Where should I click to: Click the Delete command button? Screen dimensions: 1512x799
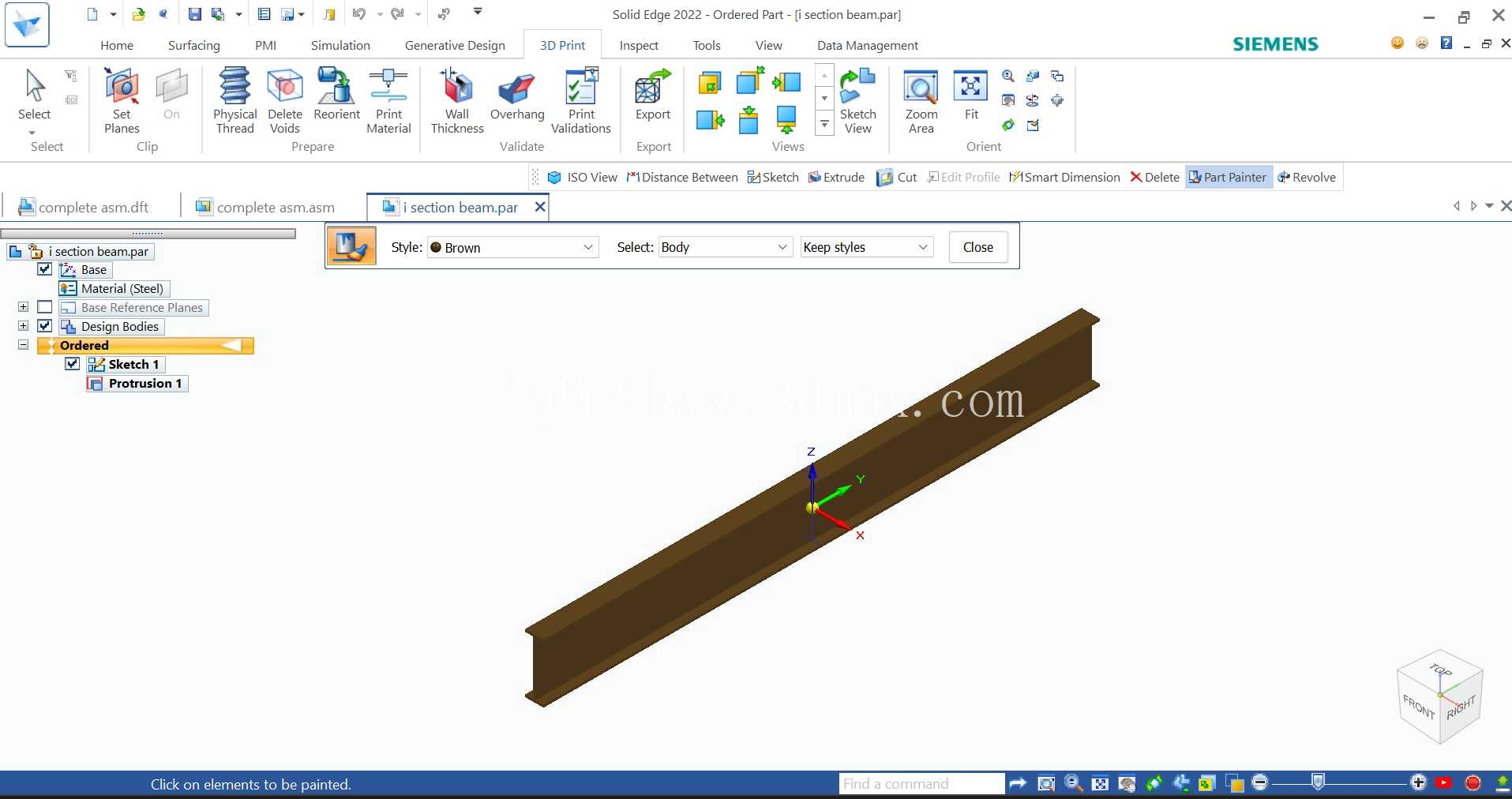point(1154,178)
